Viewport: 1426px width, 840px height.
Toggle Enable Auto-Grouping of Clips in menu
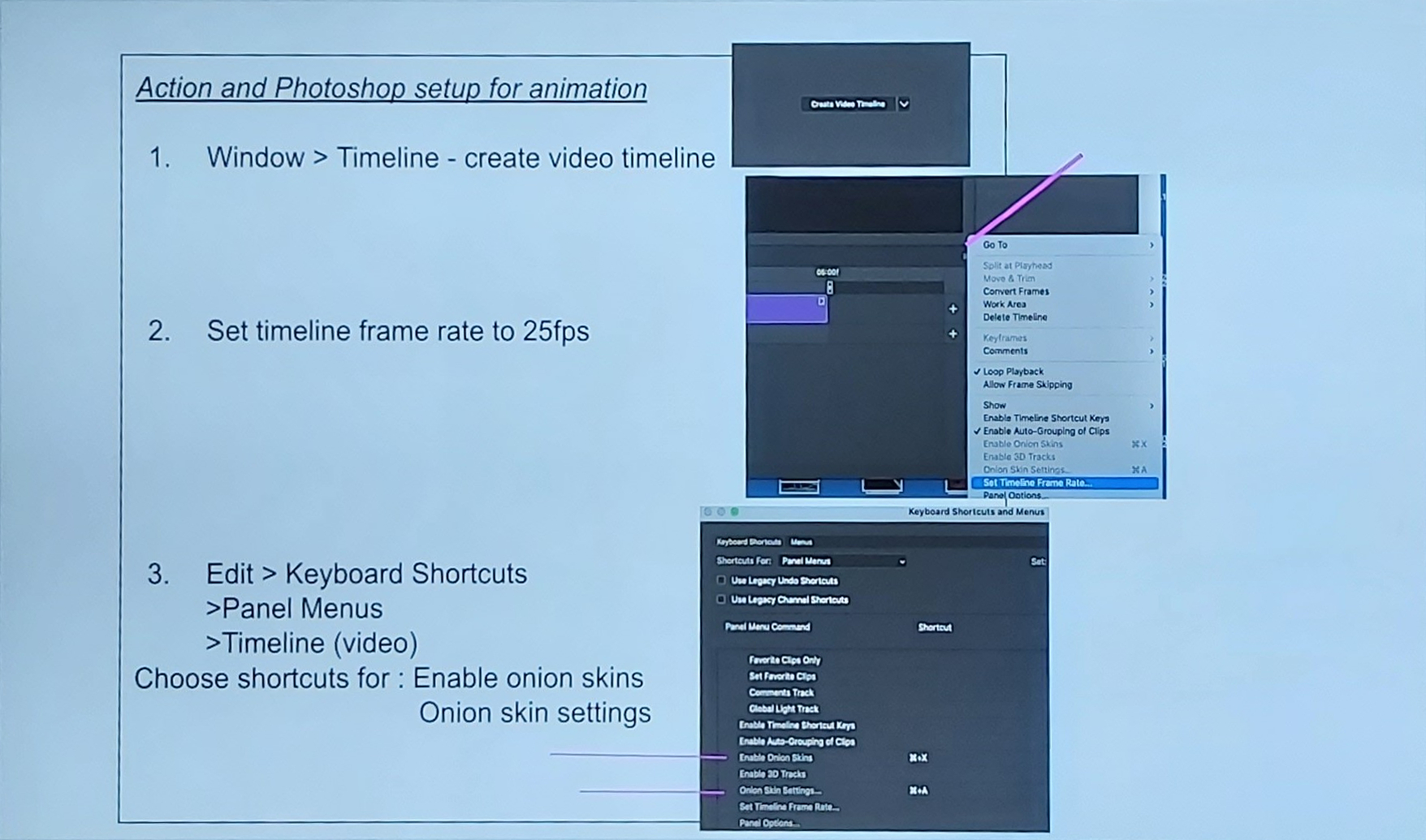click(1064, 431)
